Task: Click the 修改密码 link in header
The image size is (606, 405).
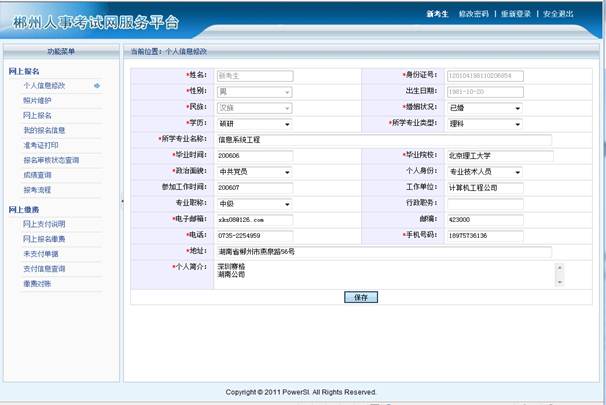Action: coord(474,15)
